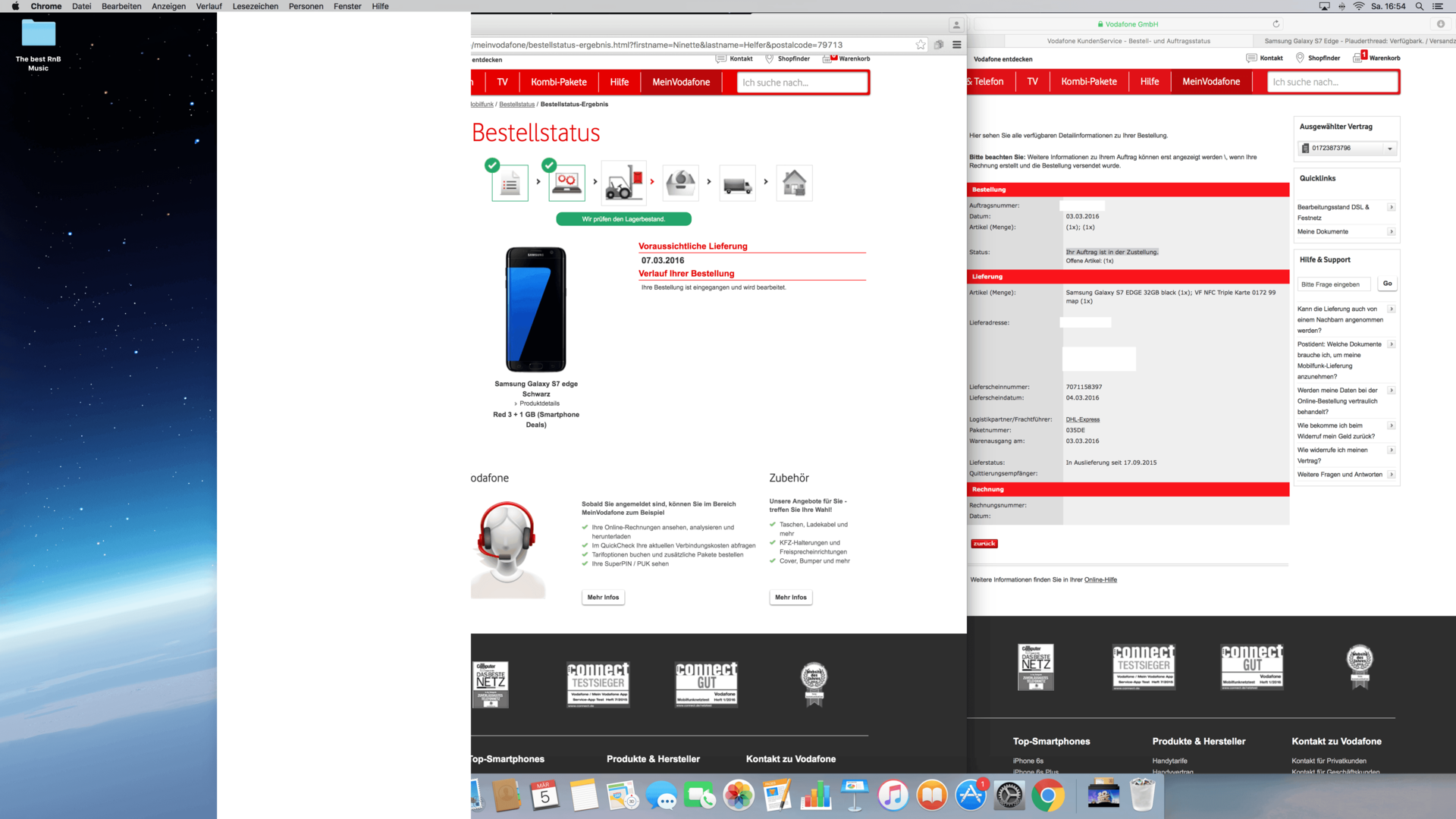Click the Go button in Hilfe & Support

click(x=1387, y=284)
